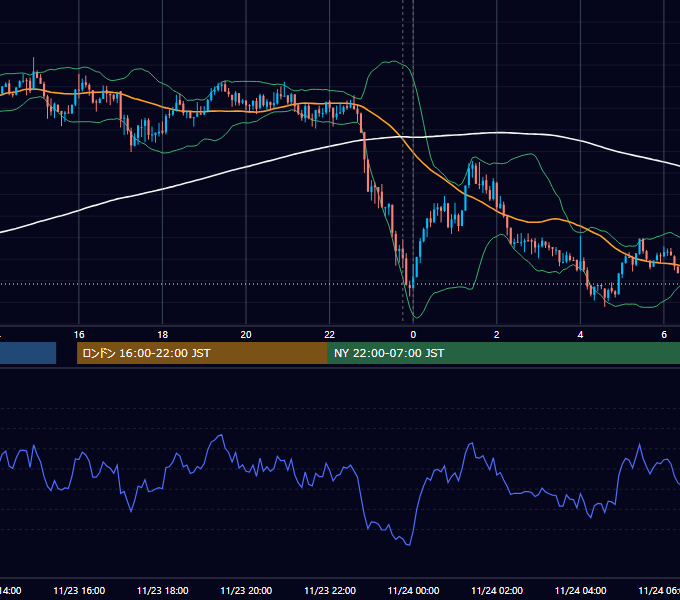Click hour label 18 on price chart axis
The width and height of the screenshot is (680, 600).
click(163, 335)
